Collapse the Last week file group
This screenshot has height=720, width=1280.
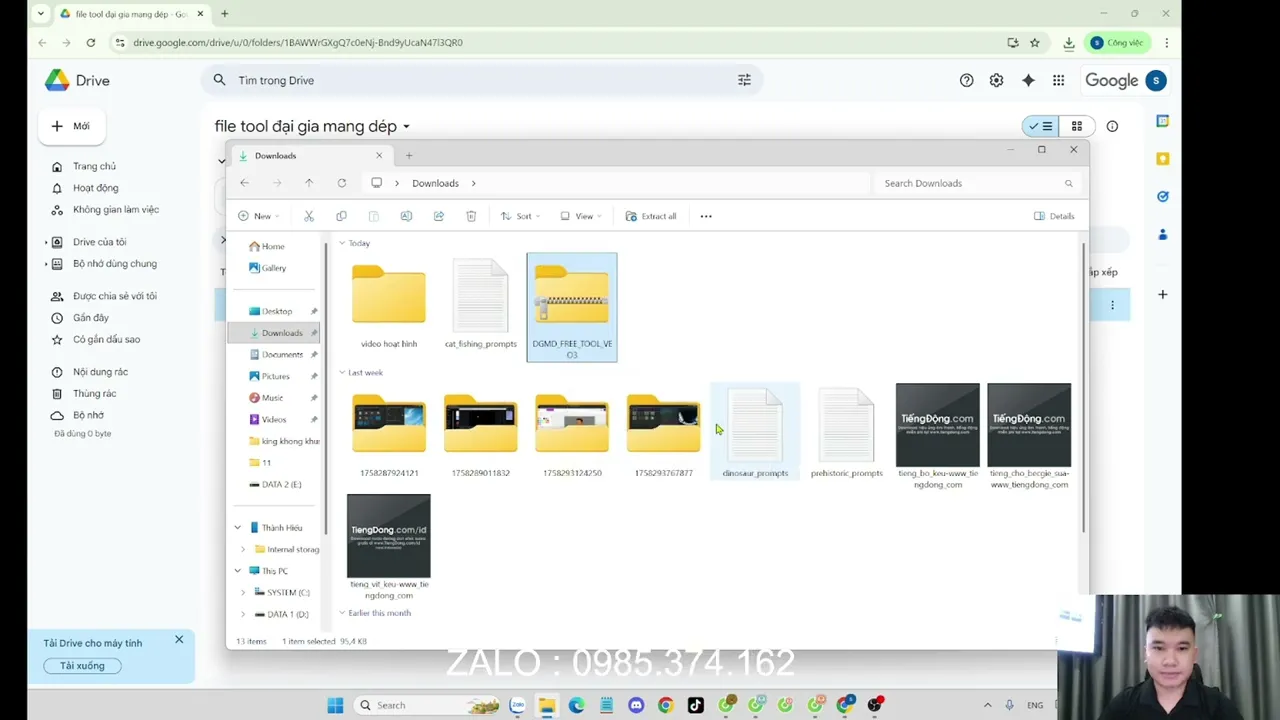[342, 373]
